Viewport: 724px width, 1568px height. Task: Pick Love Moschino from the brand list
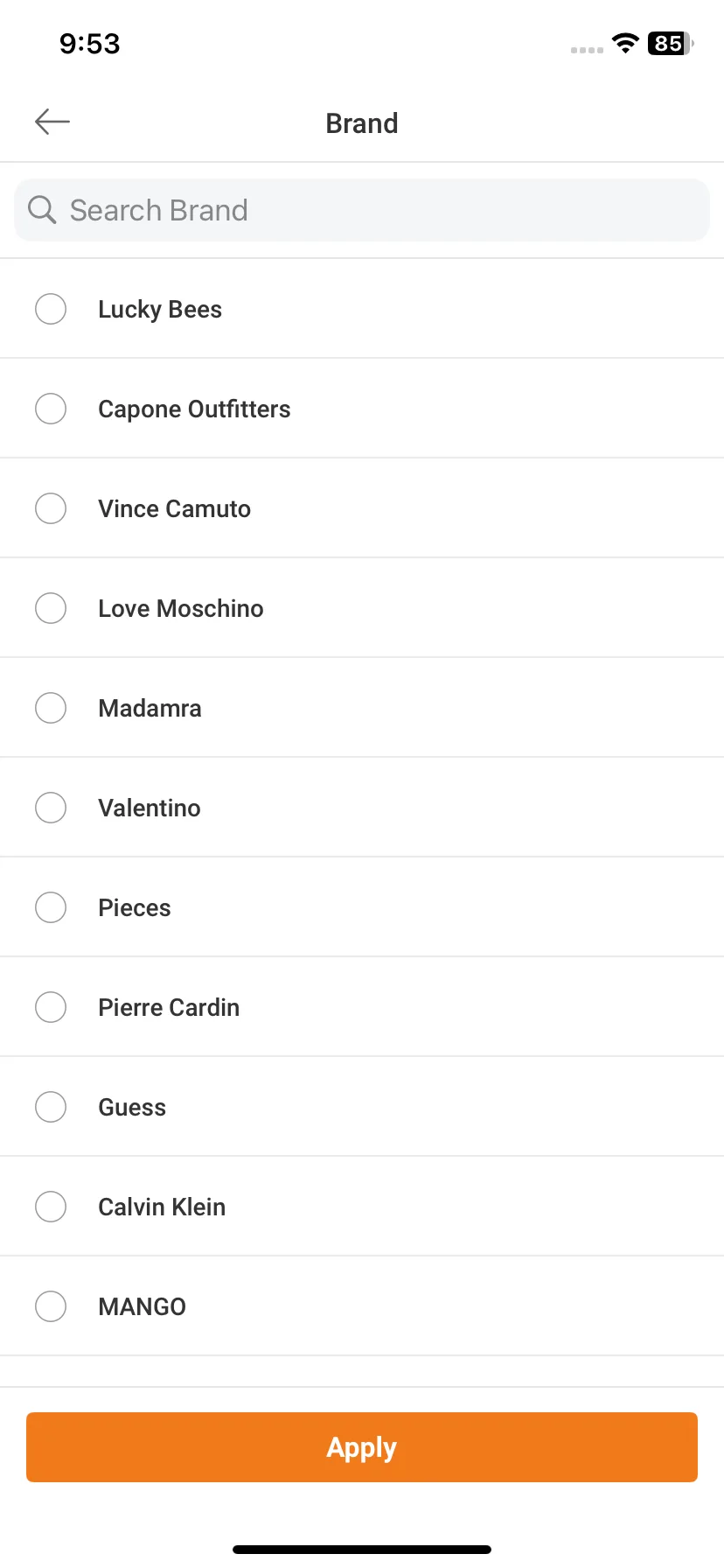(51, 608)
